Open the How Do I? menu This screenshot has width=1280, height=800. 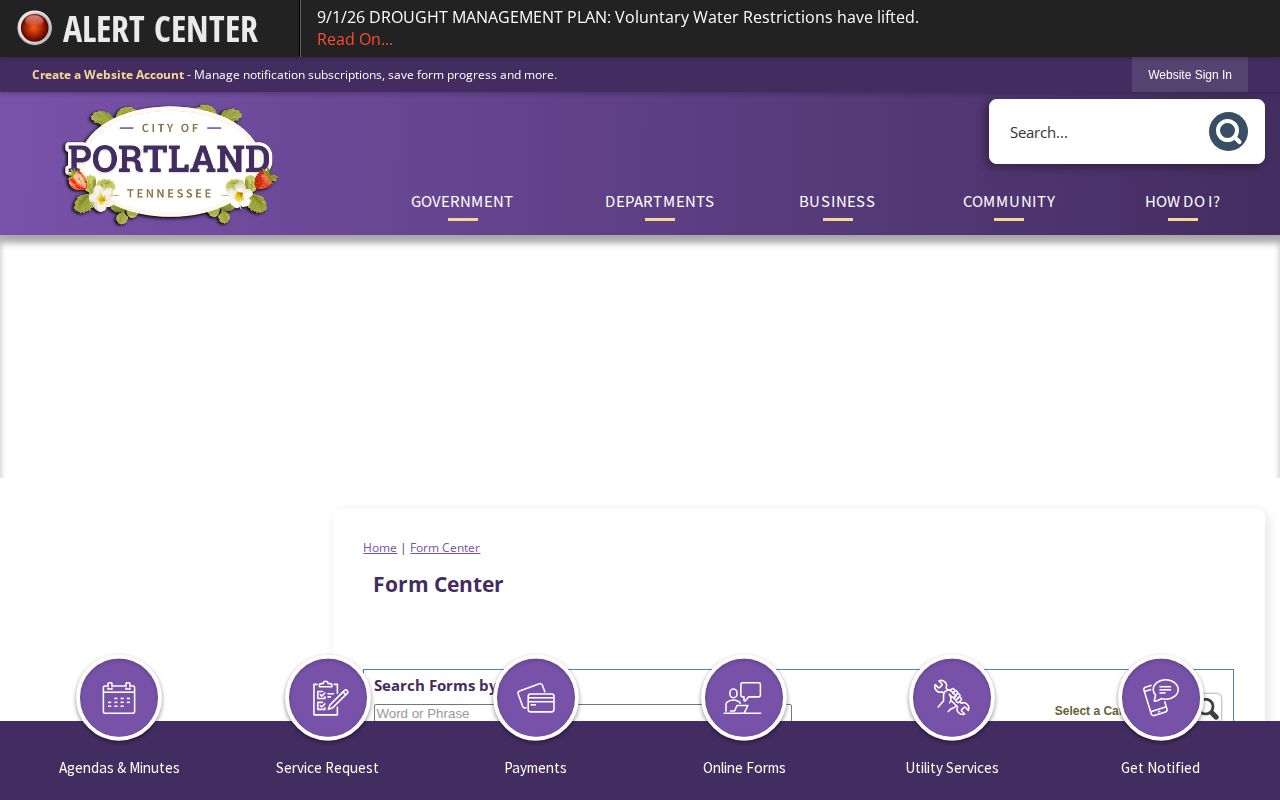1182,202
